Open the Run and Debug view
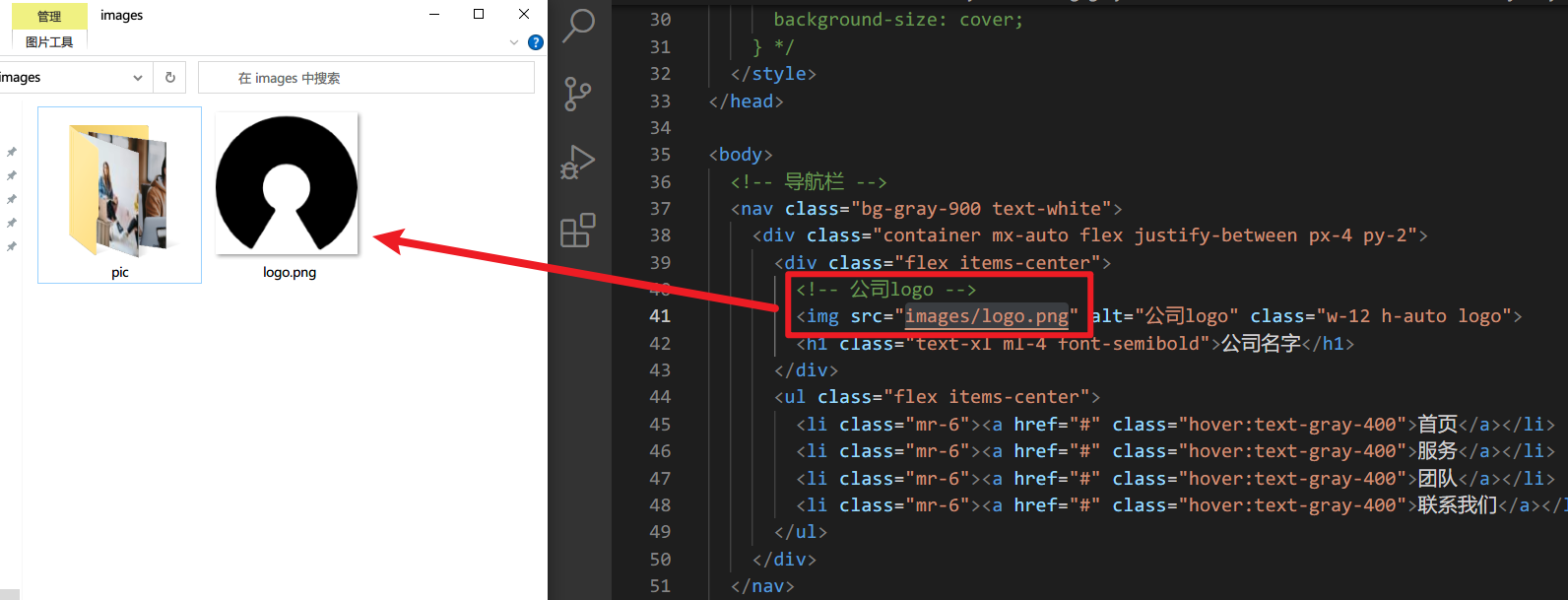The height and width of the screenshot is (600, 1568). (578, 163)
